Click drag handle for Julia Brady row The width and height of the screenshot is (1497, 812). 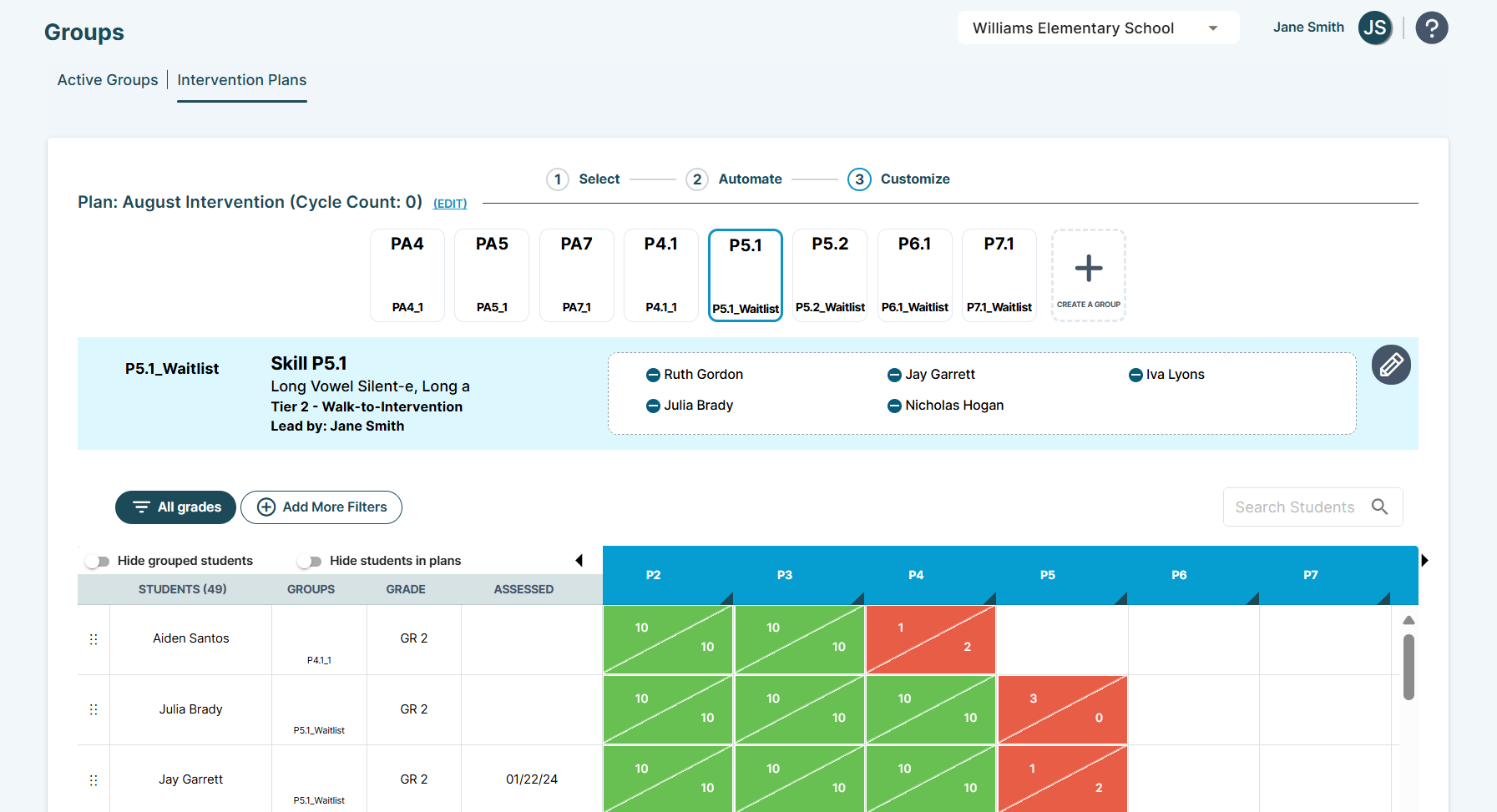click(x=94, y=709)
